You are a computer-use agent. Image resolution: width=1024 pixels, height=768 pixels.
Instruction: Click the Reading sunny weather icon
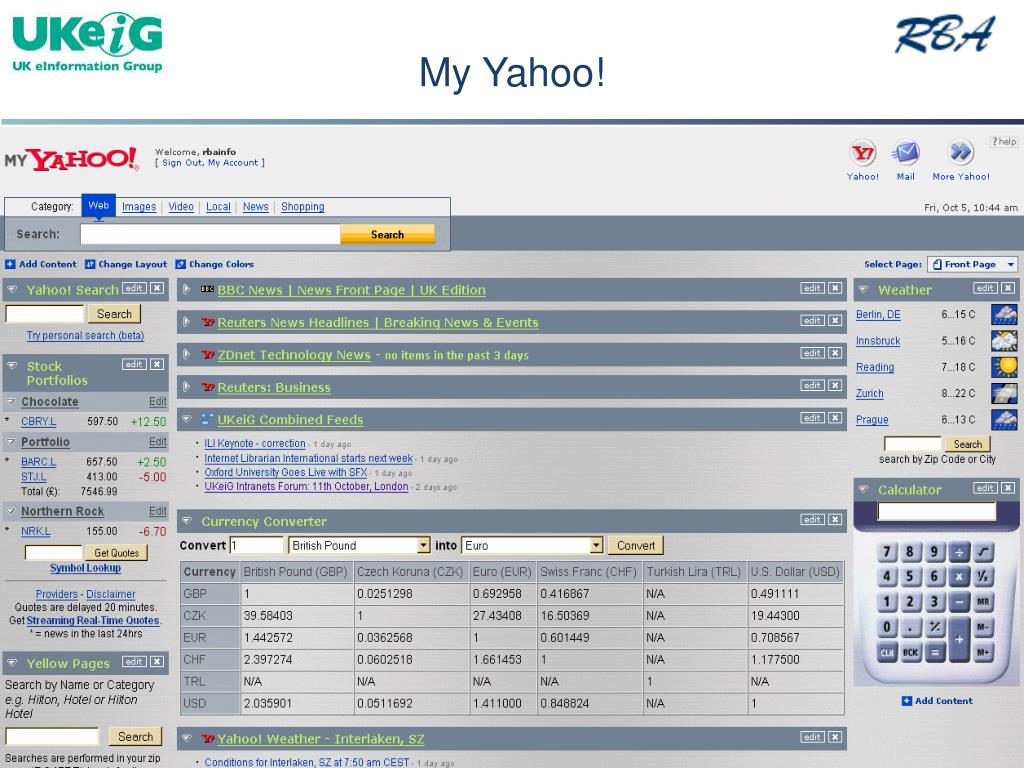pos(1004,367)
